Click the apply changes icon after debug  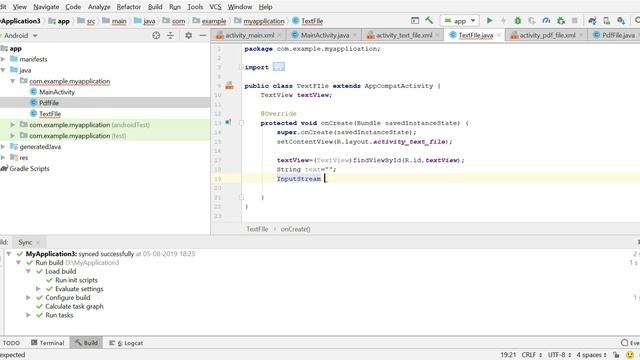point(532,20)
